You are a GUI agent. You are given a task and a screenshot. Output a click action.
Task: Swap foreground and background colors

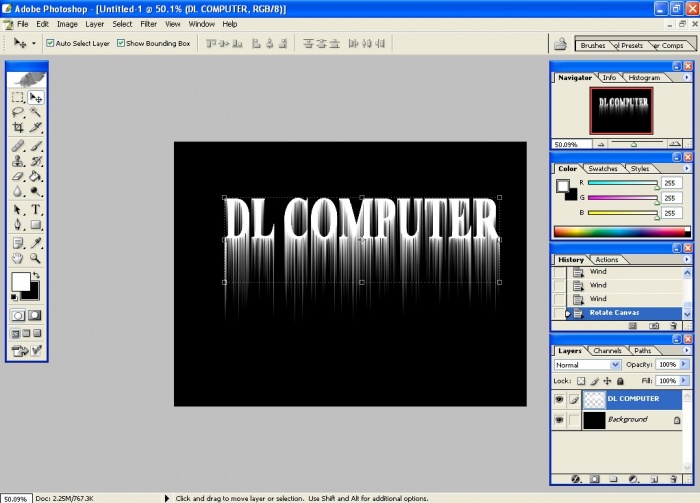tap(36, 275)
